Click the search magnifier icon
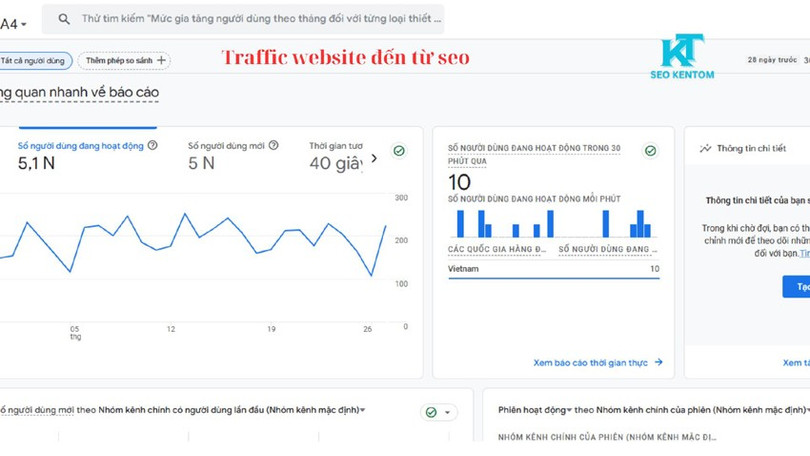The width and height of the screenshot is (810, 456). click(65, 19)
